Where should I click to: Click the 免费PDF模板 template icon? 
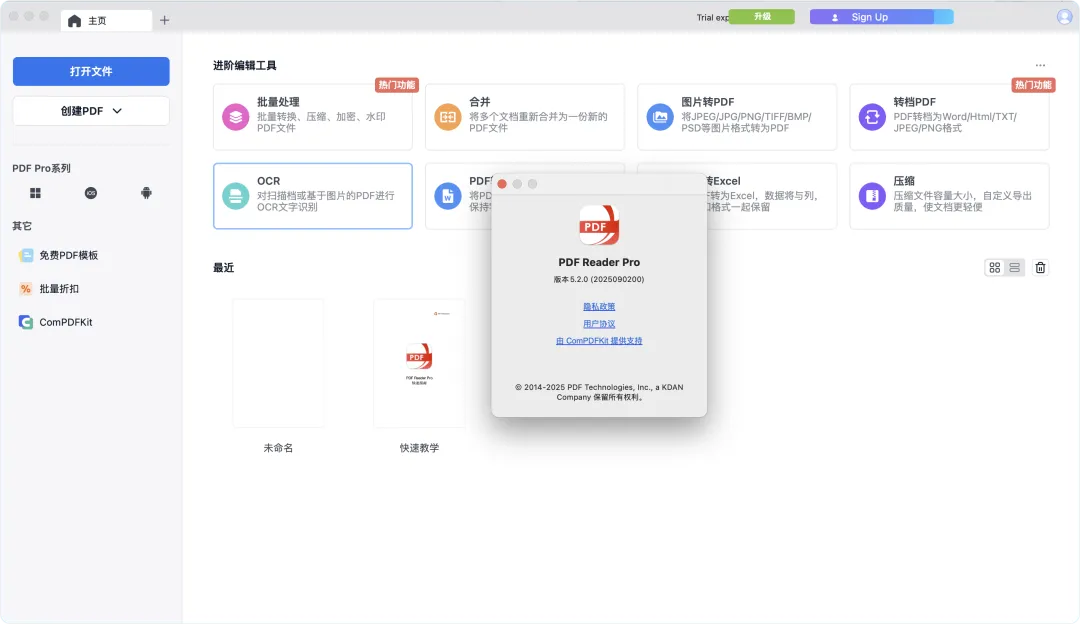pos(26,256)
